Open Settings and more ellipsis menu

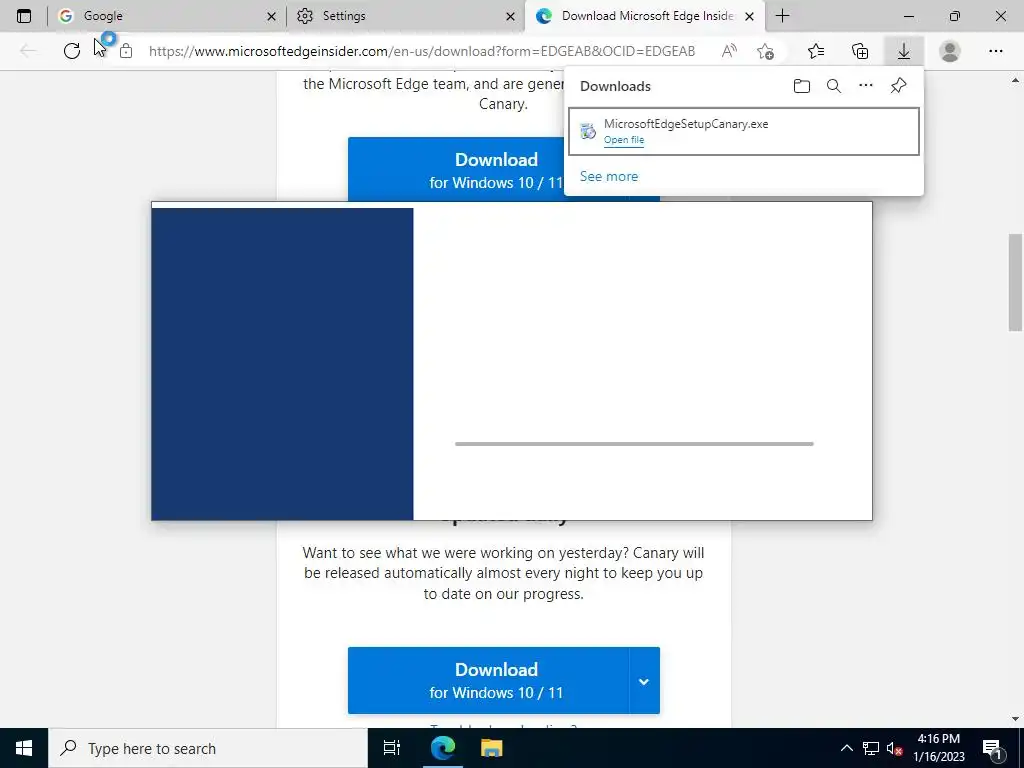pos(995,51)
